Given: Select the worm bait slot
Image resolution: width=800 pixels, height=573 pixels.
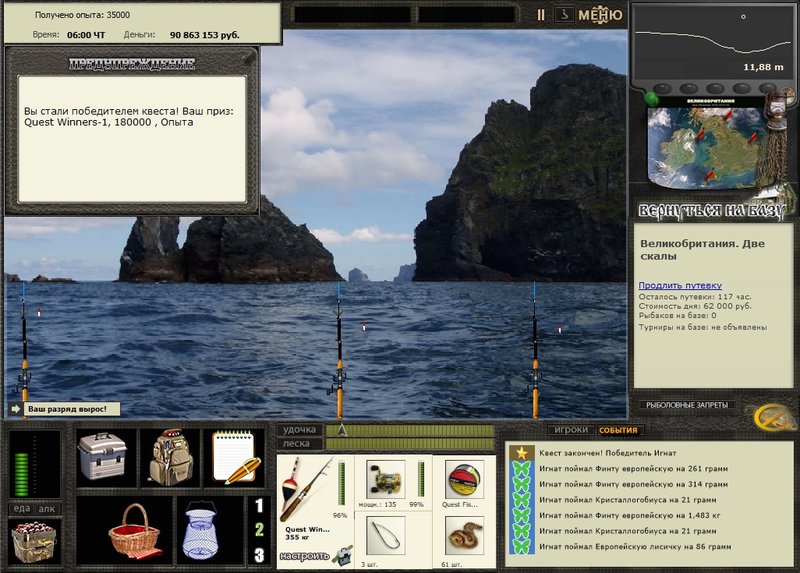Looking at the screenshot, I should coord(464,536).
